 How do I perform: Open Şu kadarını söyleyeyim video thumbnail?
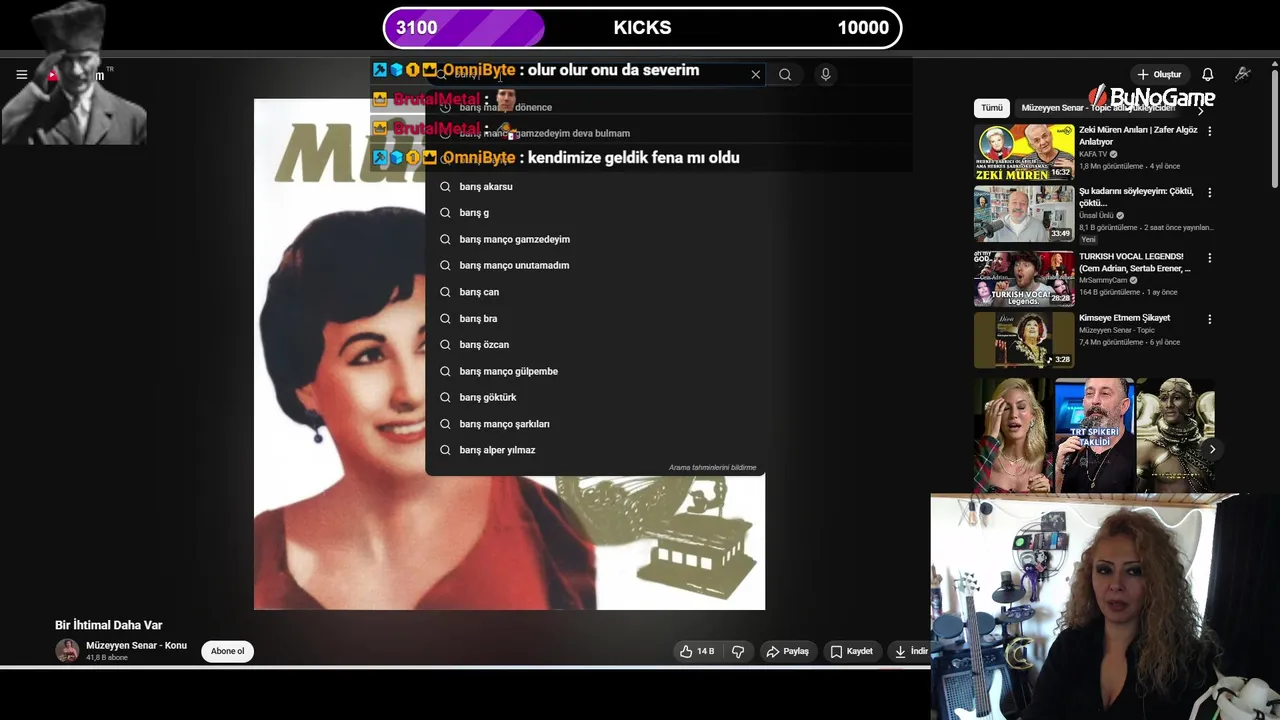pos(1024,213)
